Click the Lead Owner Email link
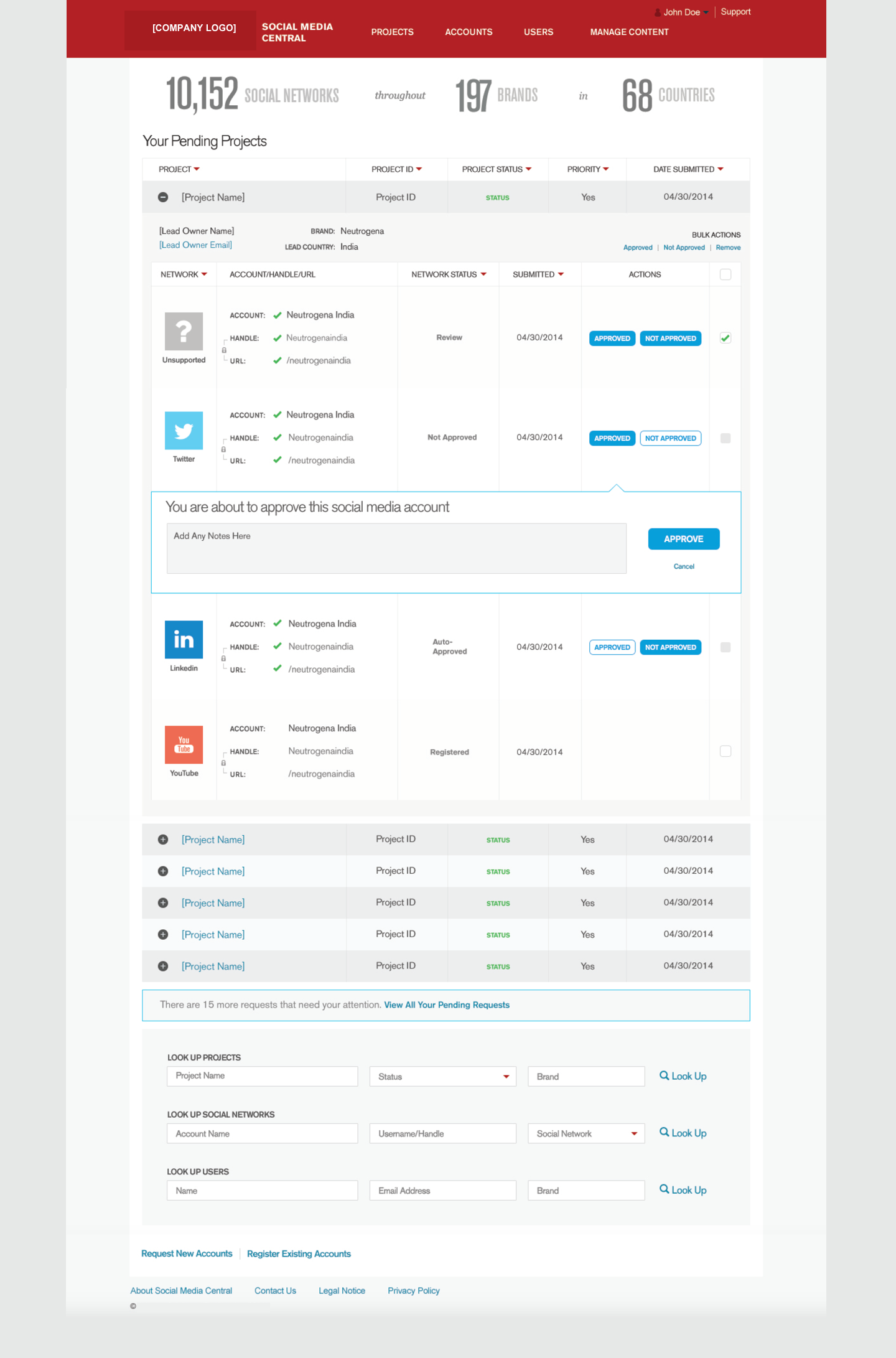Screen dimensions: 896x1358 (x=195, y=245)
